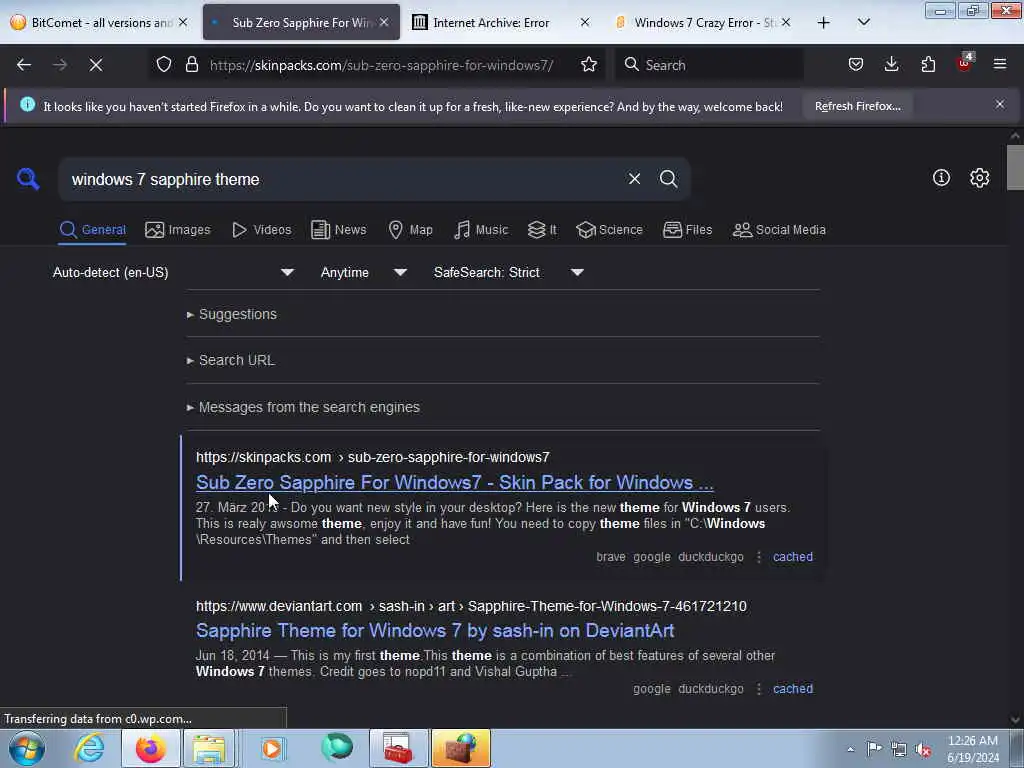Open the Pocket save icon

[x=856, y=65]
